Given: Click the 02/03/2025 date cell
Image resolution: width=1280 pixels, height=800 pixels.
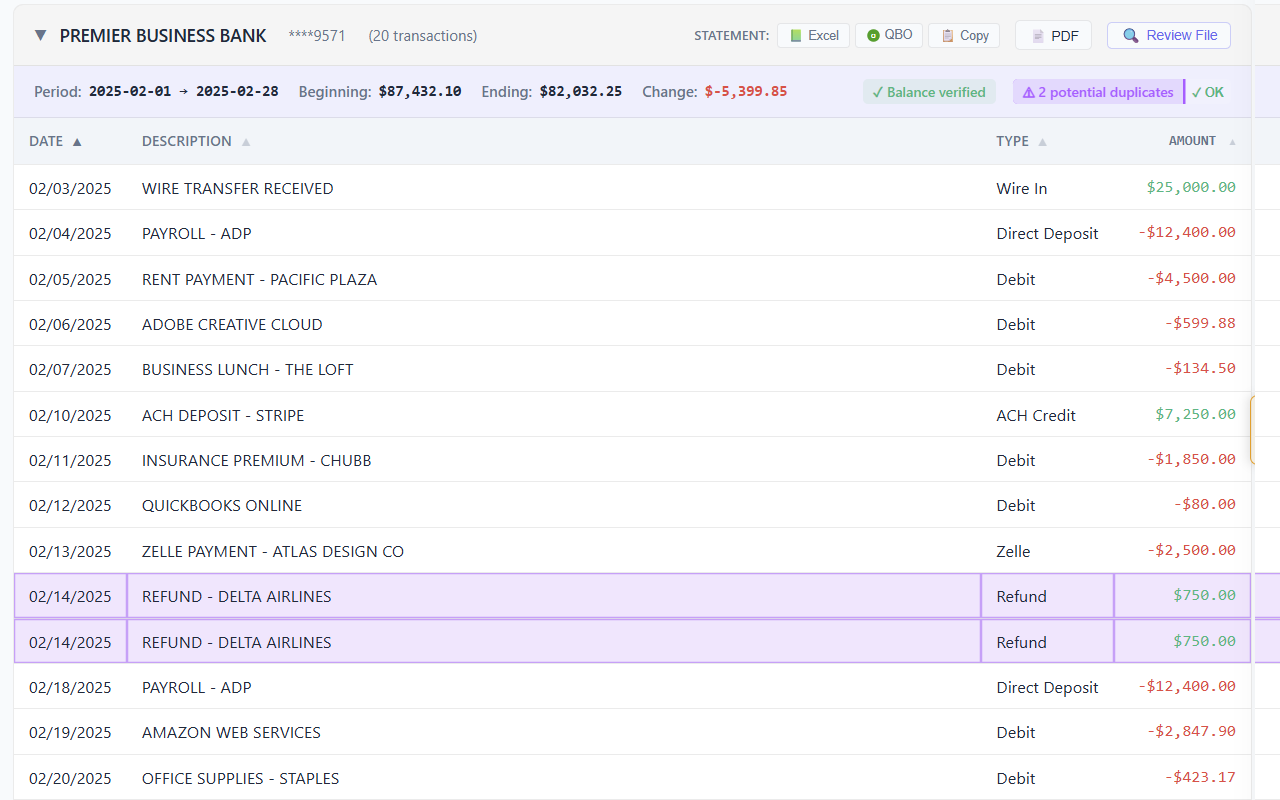Looking at the screenshot, I should click(70, 188).
